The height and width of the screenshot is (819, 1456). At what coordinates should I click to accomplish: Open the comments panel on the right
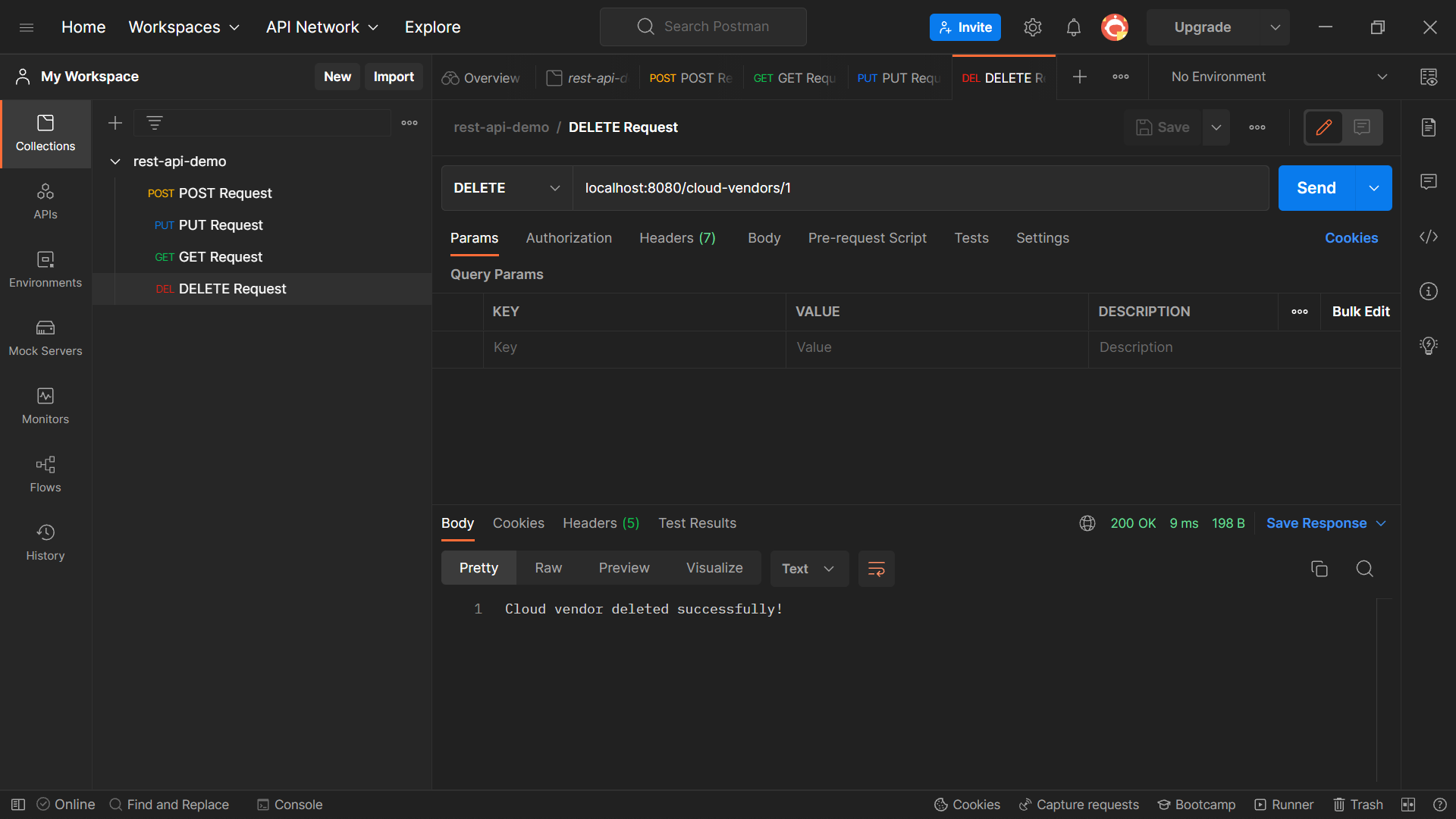pyautogui.click(x=1429, y=181)
